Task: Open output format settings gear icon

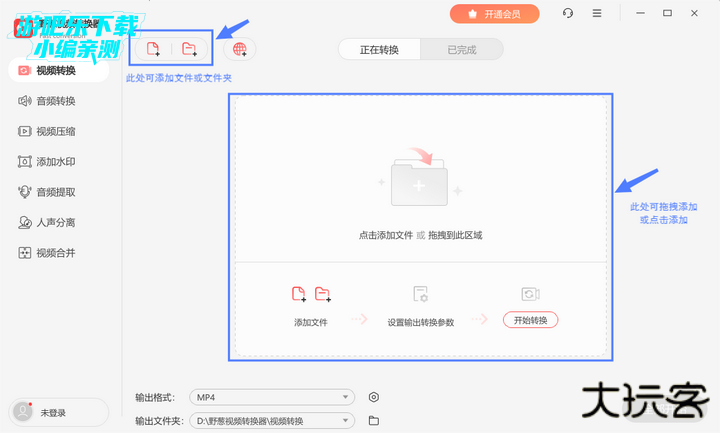Action: pos(374,397)
